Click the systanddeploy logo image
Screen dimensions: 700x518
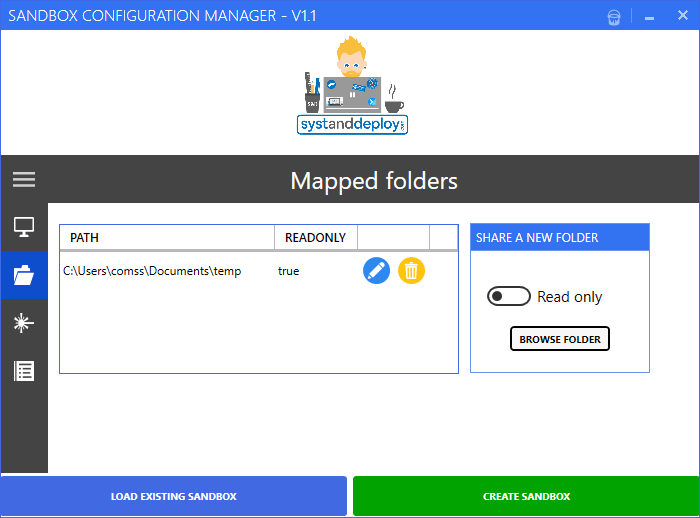(352, 85)
